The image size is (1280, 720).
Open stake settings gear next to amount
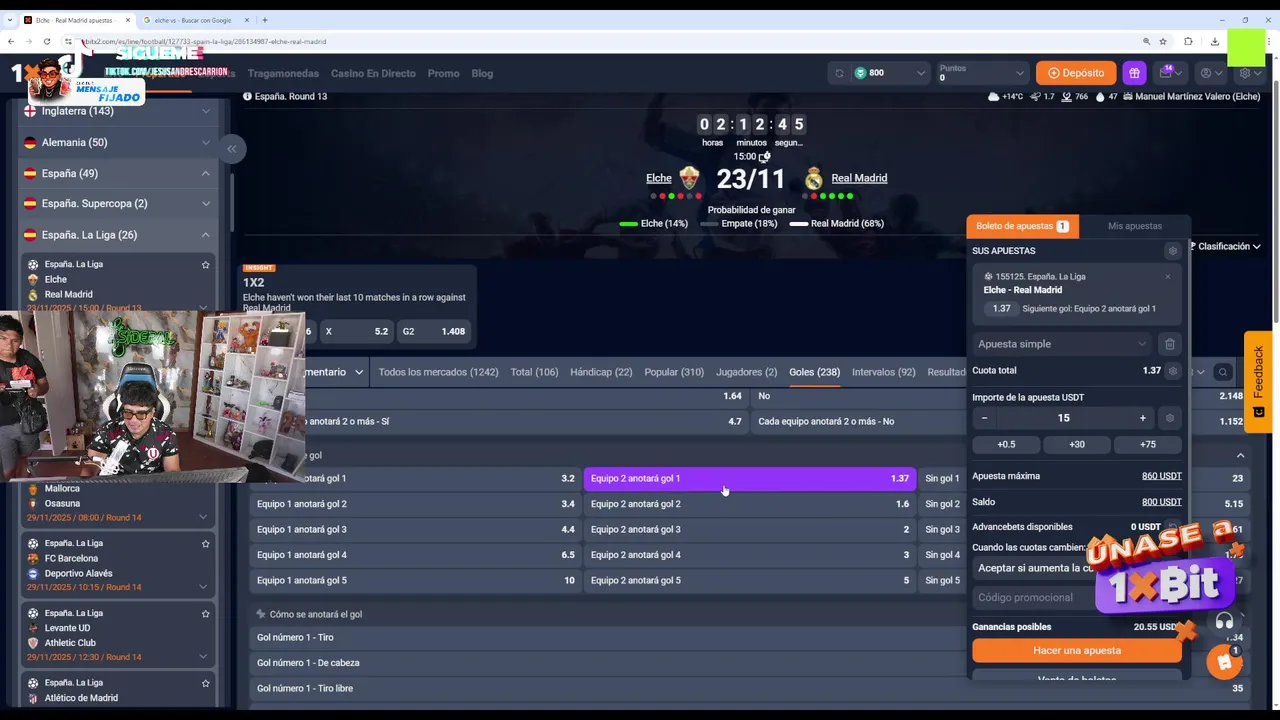[1170, 418]
